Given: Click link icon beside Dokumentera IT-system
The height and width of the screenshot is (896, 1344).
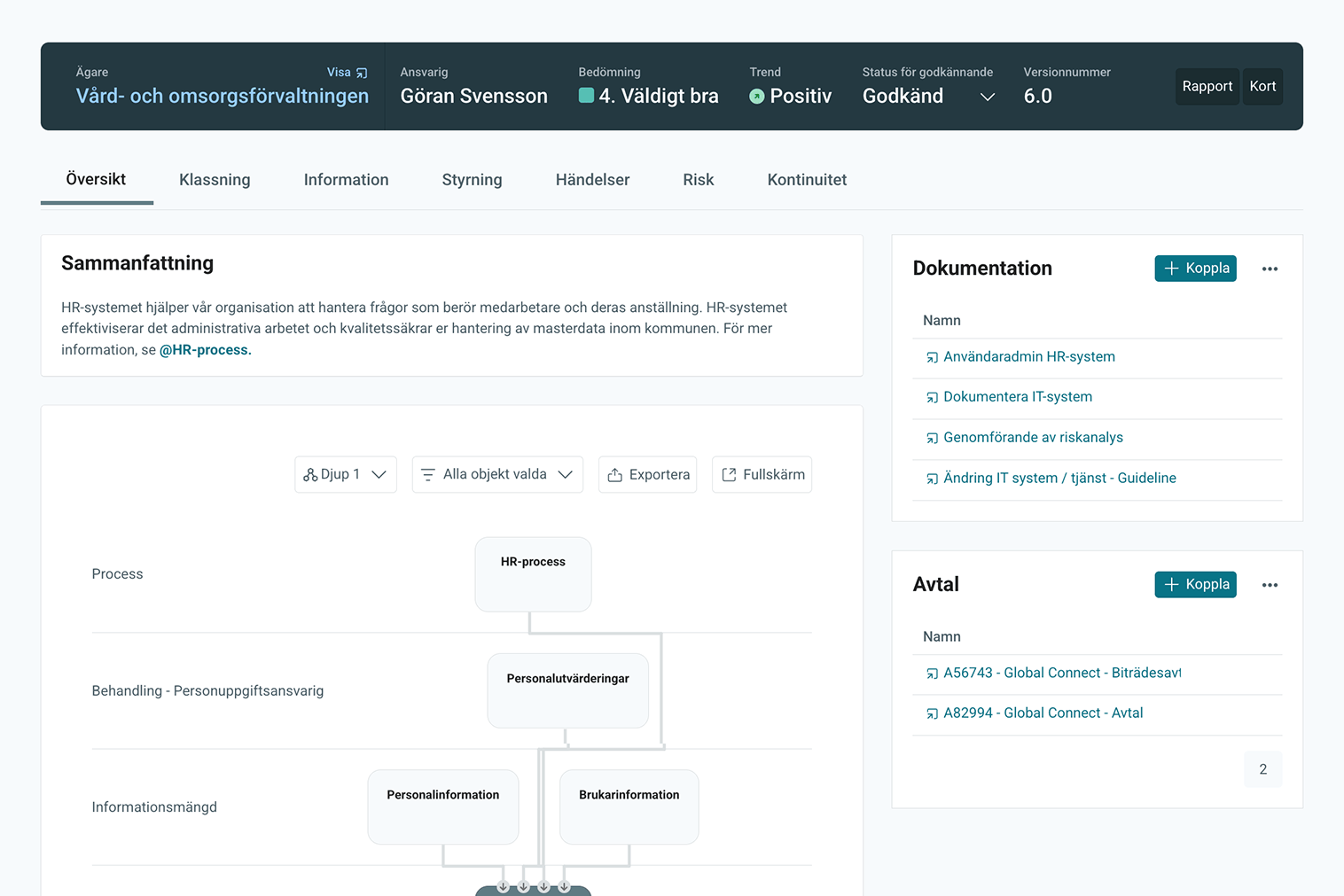Looking at the screenshot, I should (x=932, y=398).
